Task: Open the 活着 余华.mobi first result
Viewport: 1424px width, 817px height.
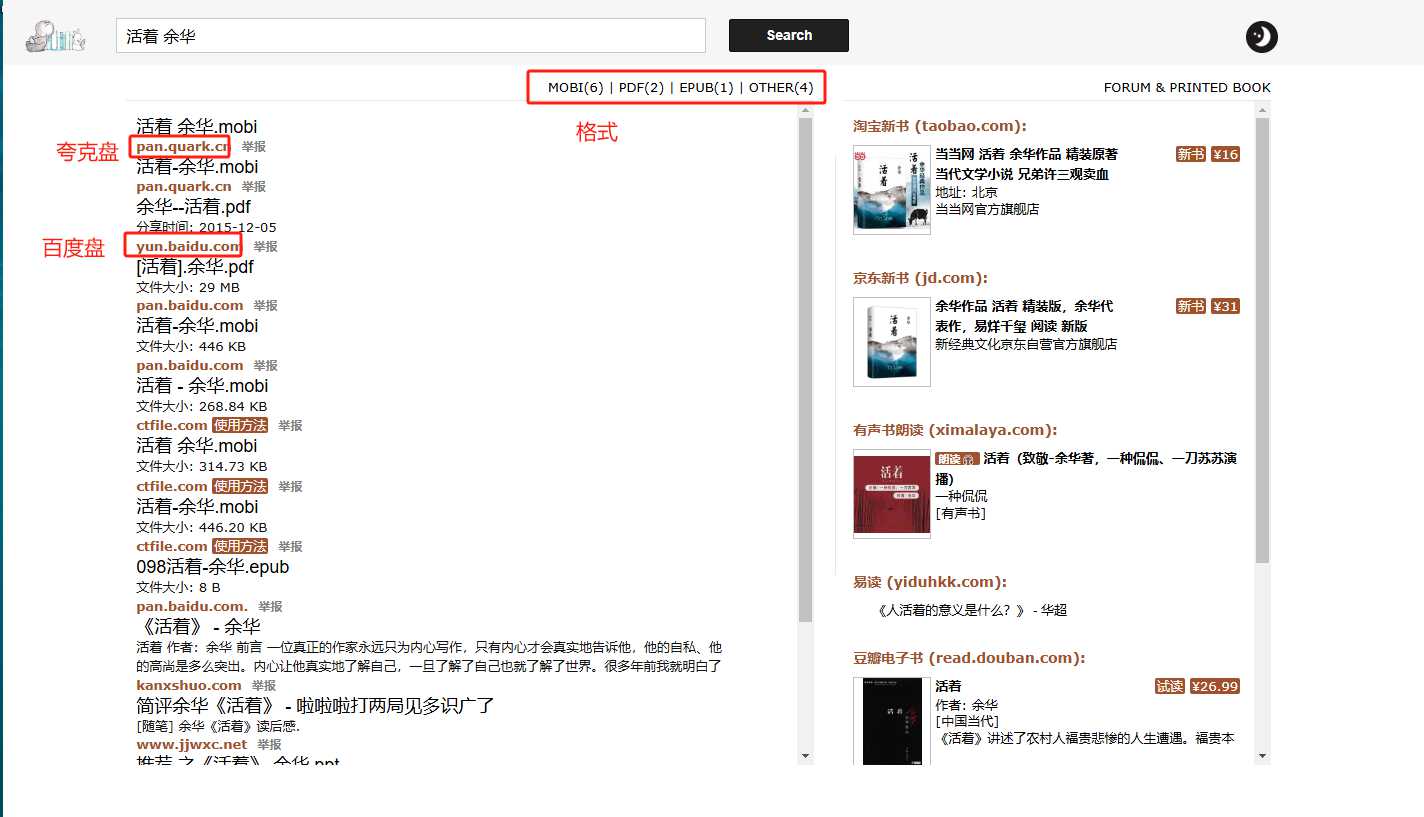Action: (x=197, y=127)
